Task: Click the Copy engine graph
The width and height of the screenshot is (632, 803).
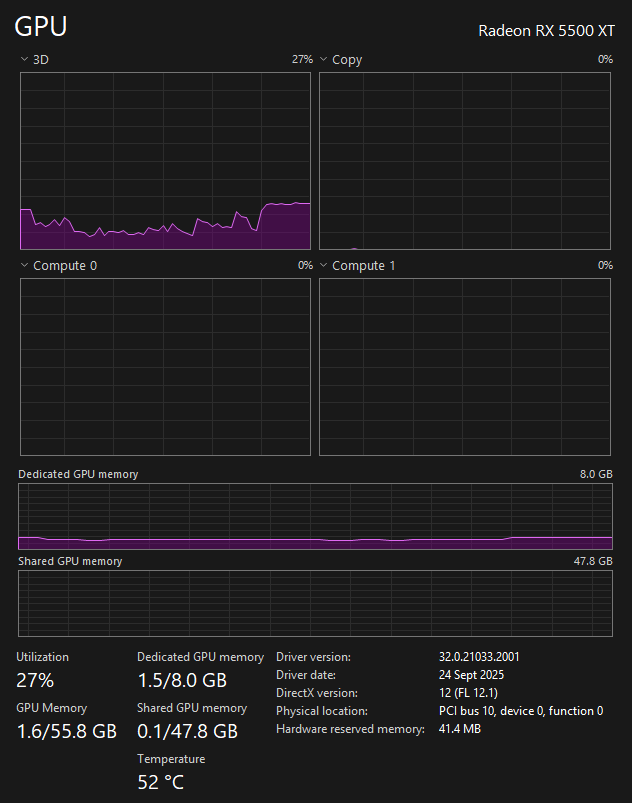Action: pyautogui.click(x=465, y=161)
